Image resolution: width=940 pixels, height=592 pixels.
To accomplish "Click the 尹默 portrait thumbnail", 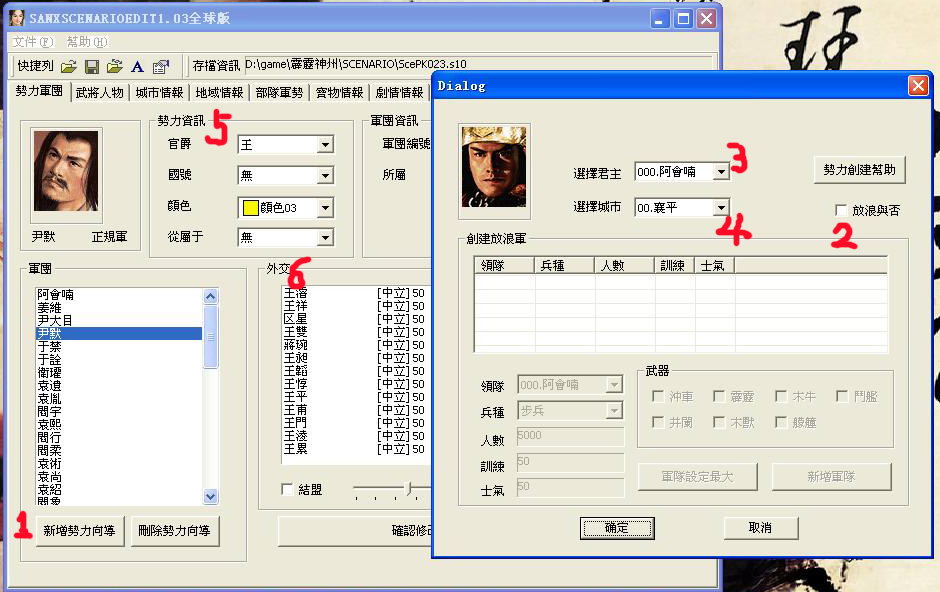I will [66, 170].
